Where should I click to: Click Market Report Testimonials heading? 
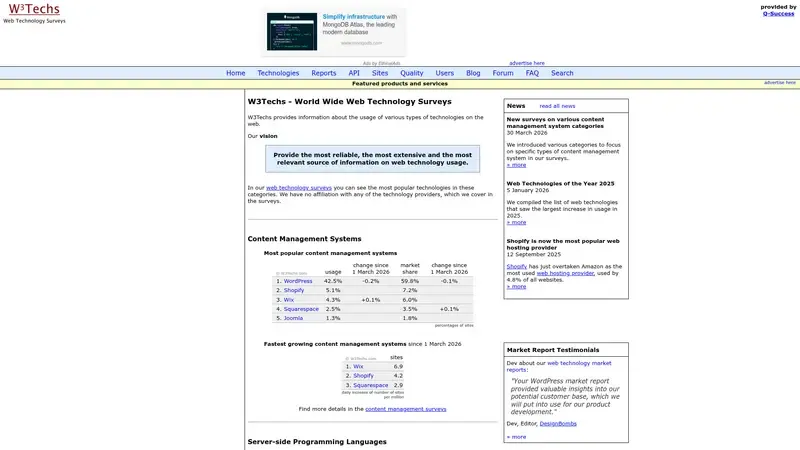tap(553, 350)
